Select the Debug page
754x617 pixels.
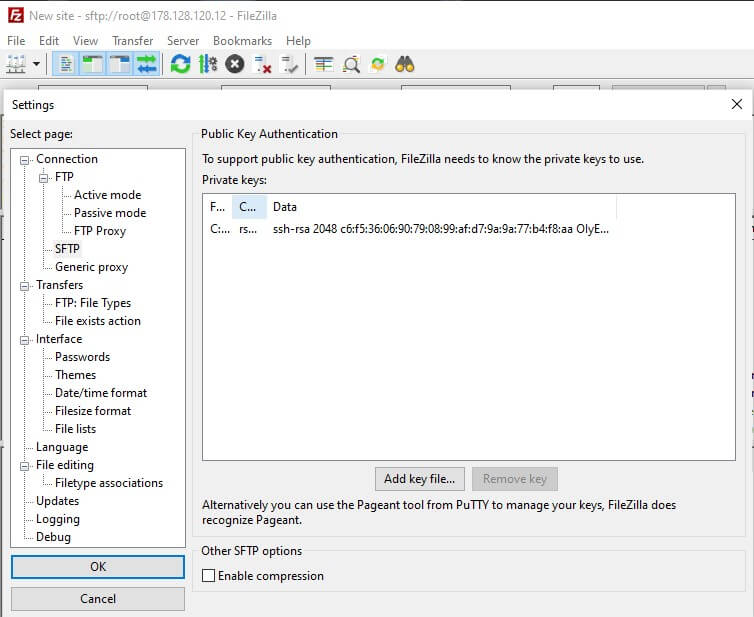pos(53,537)
